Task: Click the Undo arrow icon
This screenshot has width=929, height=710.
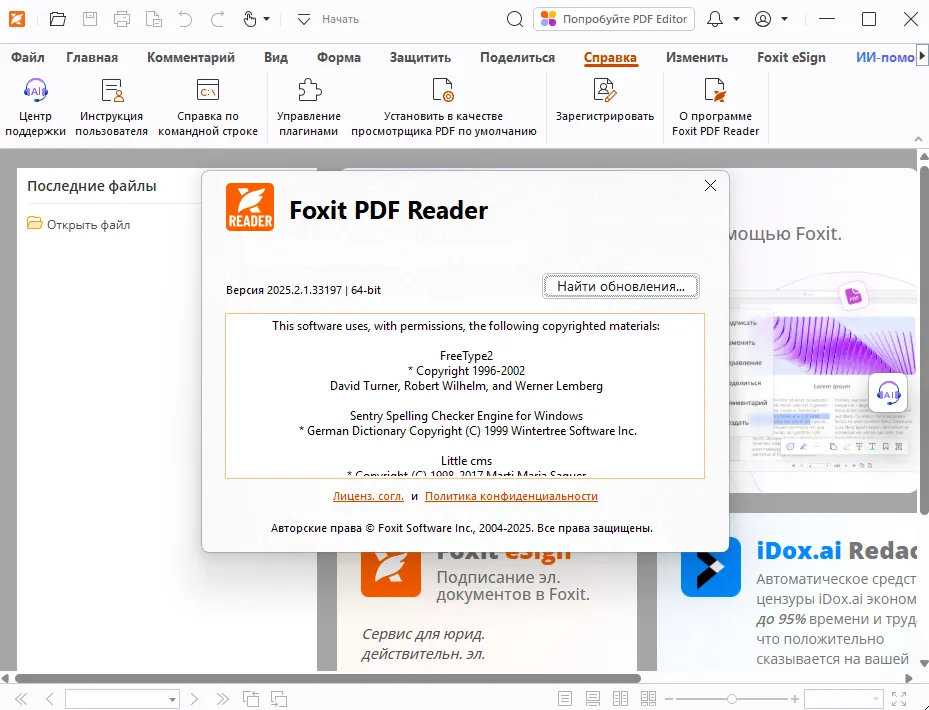Action: [x=187, y=18]
